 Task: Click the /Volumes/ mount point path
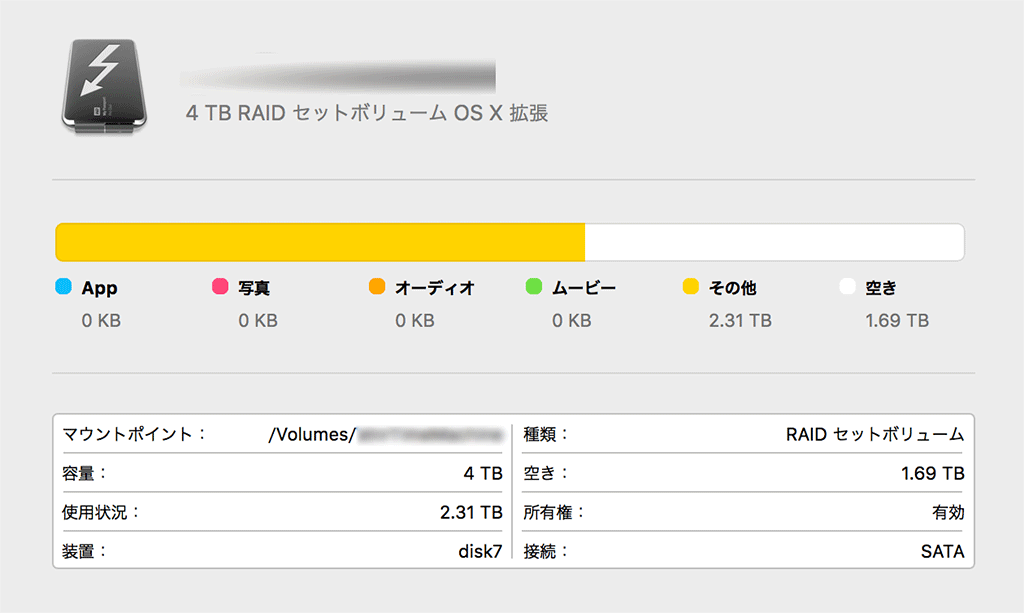pos(384,435)
